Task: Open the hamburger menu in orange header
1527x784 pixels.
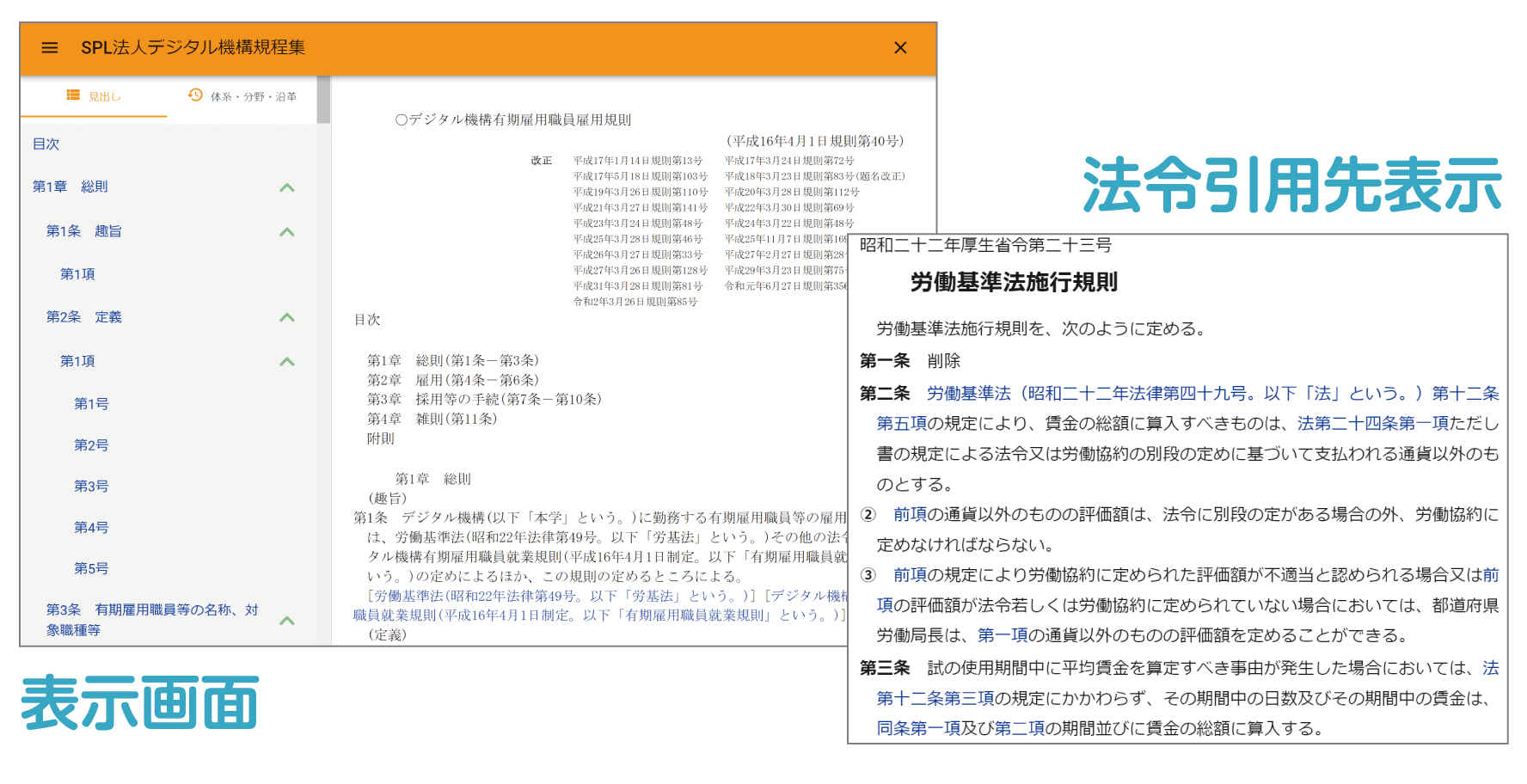Action: coord(50,48)
